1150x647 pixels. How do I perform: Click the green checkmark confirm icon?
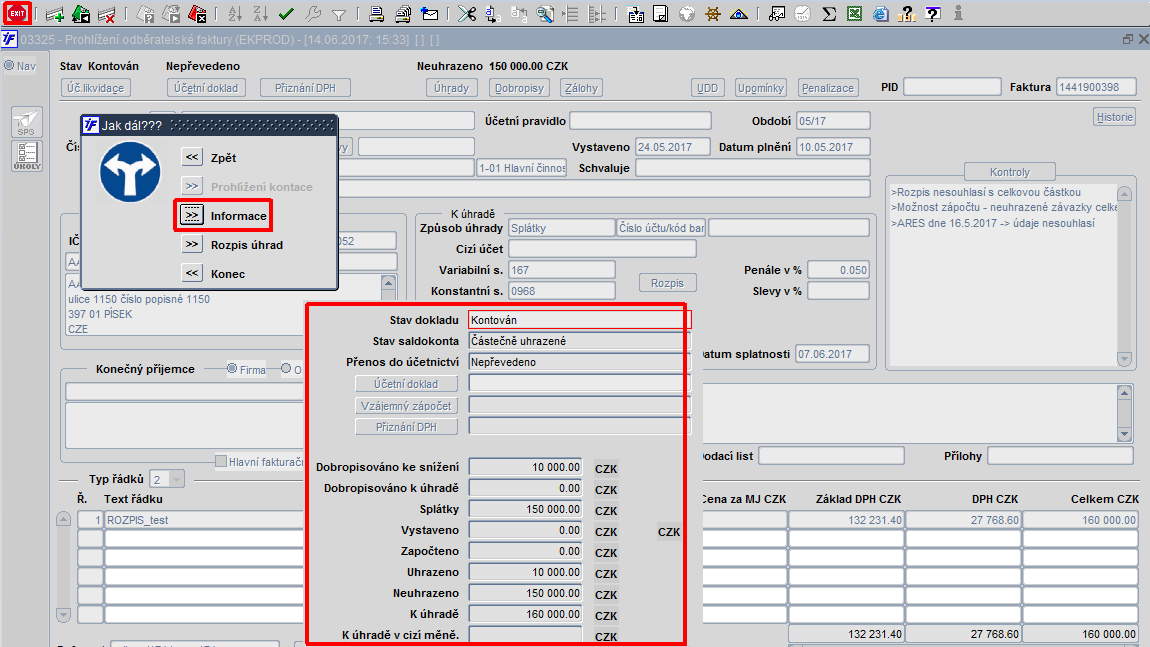pyautogui.click(x=286, y=14)
